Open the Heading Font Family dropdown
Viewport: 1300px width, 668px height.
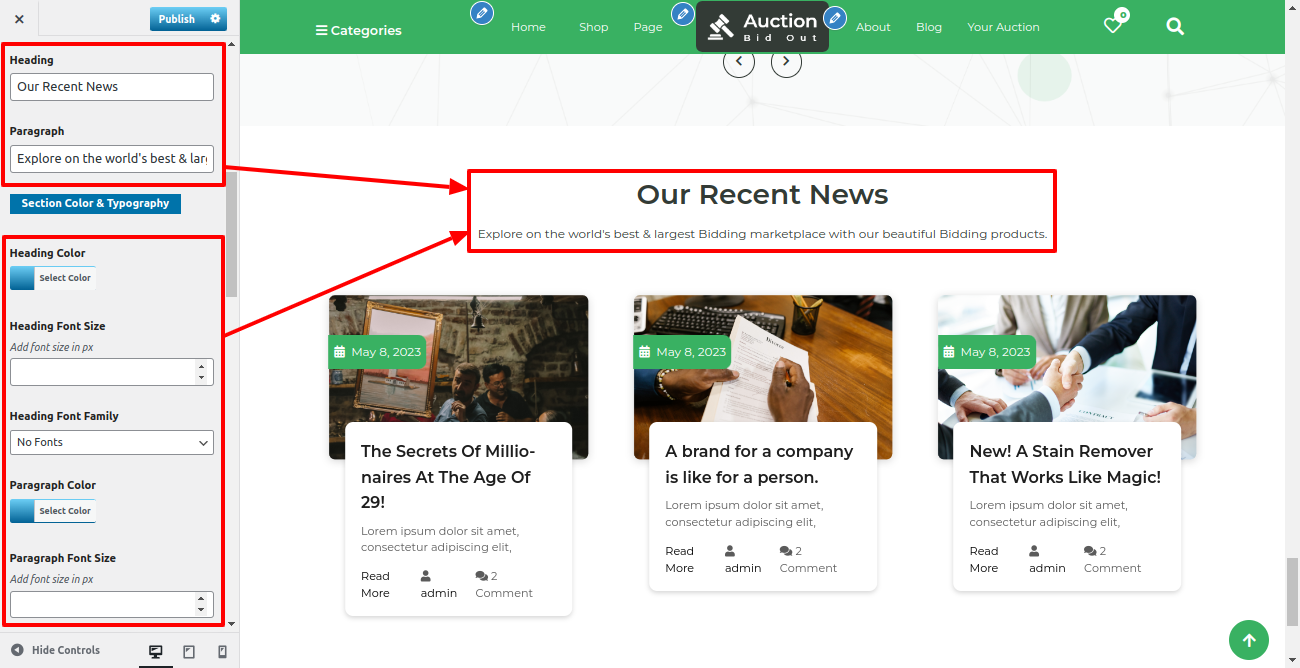point(112,442)
